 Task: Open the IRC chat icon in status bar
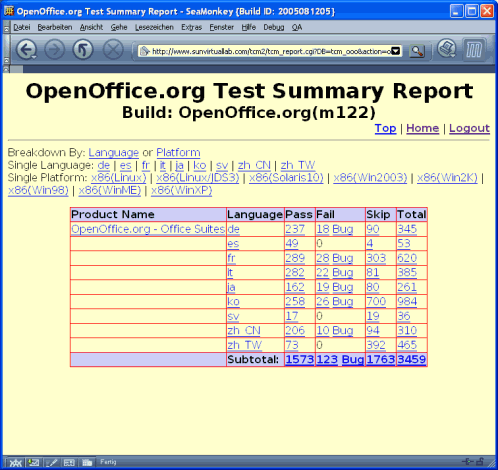(x=87, y=463)
